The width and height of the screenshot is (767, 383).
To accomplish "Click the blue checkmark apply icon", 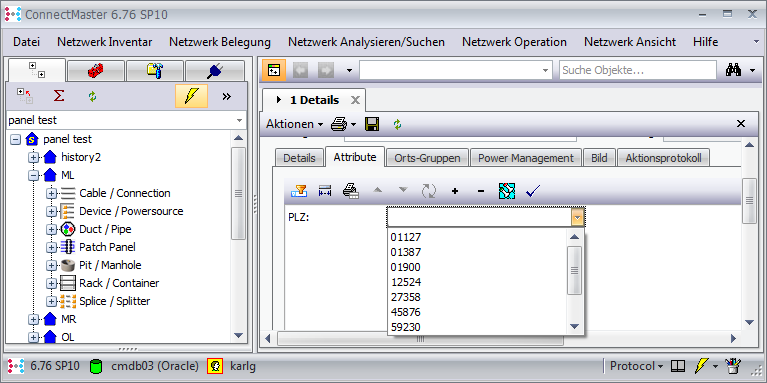I will coord(533,191).
